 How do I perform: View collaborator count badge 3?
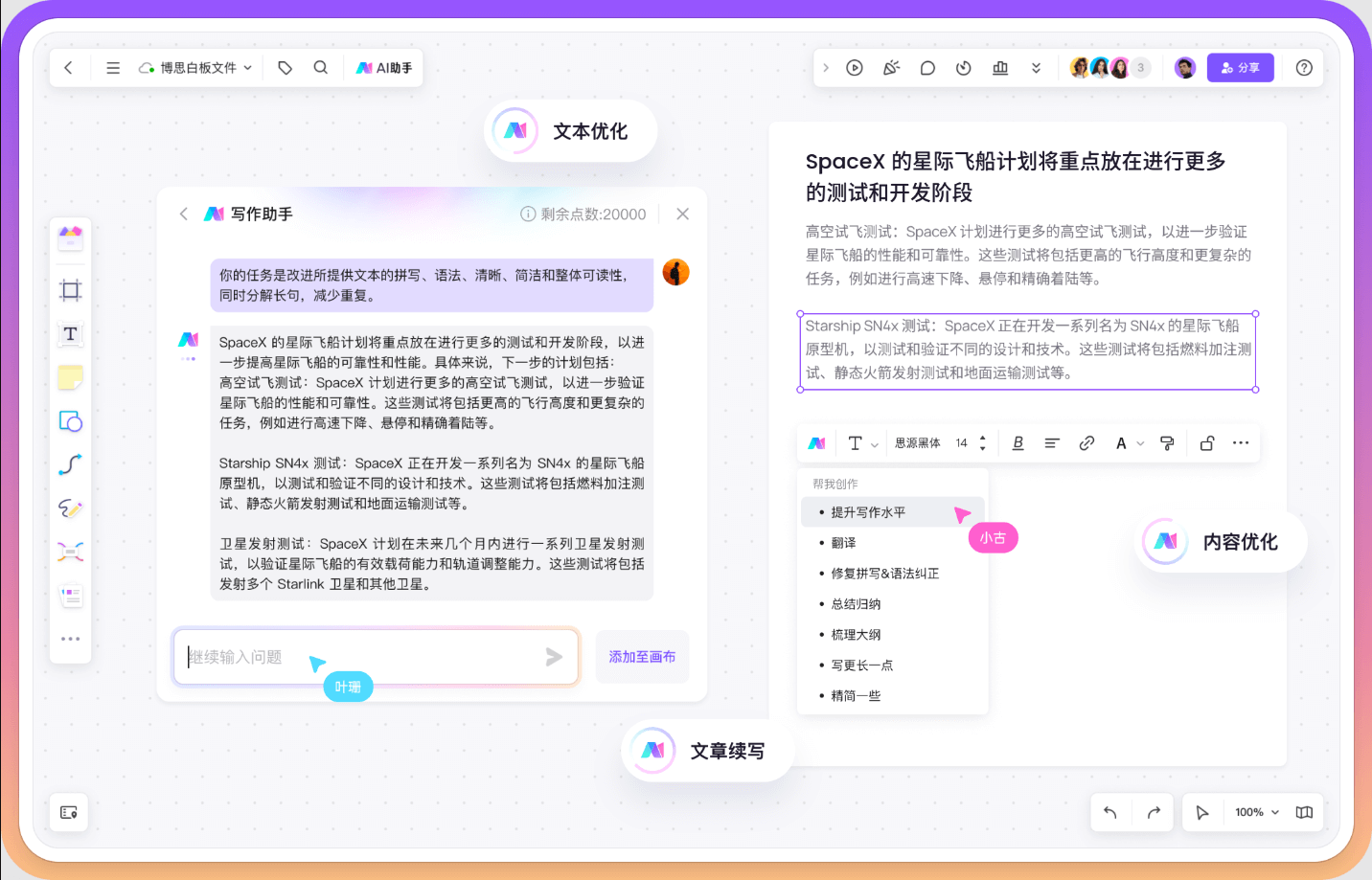click(1140, 68)
